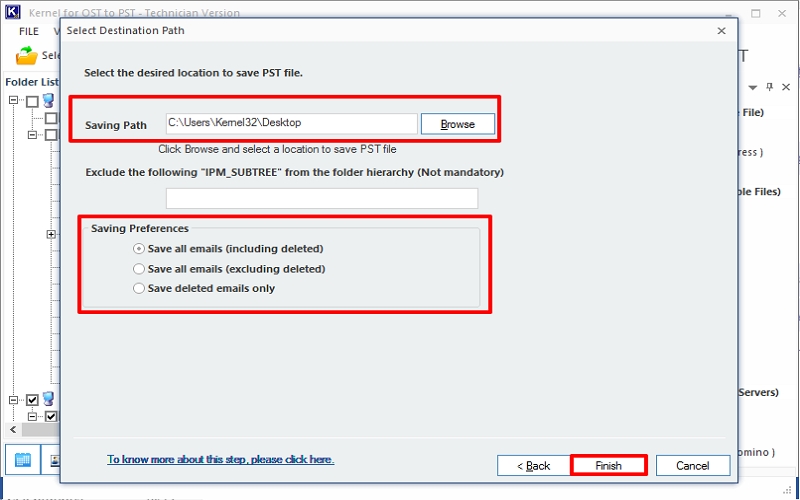
Task: Click the mailbox icon next to checked root
Action: pyautogui.click(x=48, y=400)
